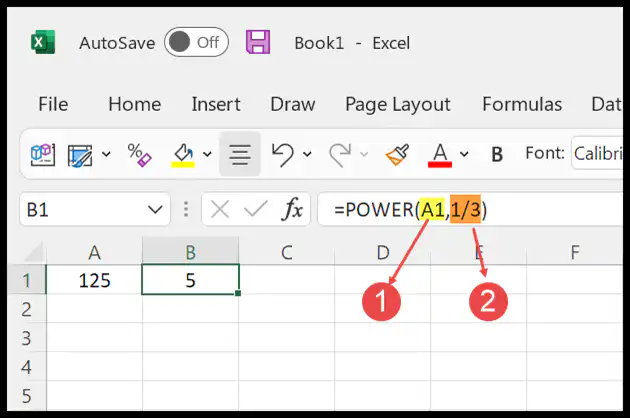
Task: Open the fill color dropdown arrow
Action: (207, 154)
